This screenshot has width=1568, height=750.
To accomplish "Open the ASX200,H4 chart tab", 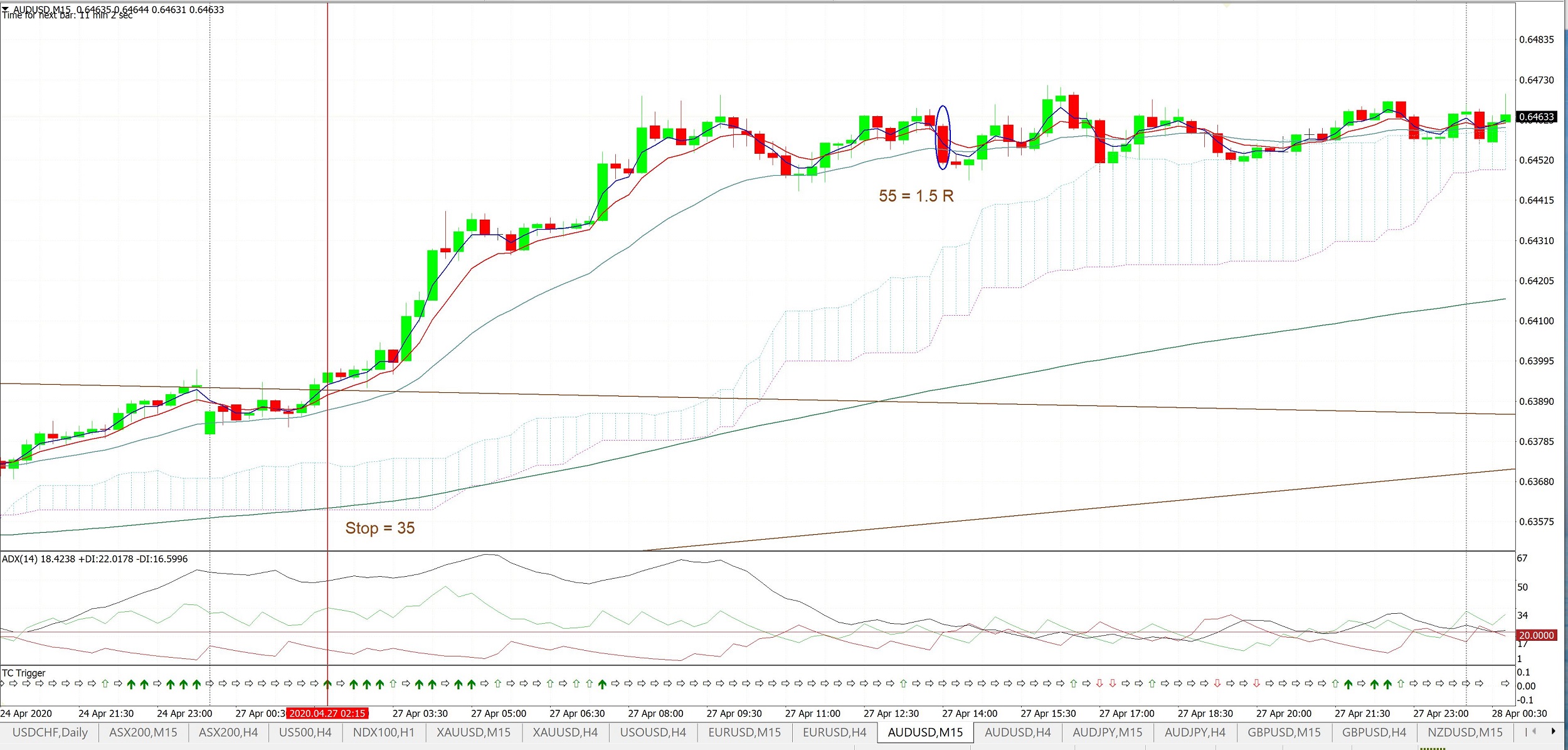I will click(x=228, y=732).
